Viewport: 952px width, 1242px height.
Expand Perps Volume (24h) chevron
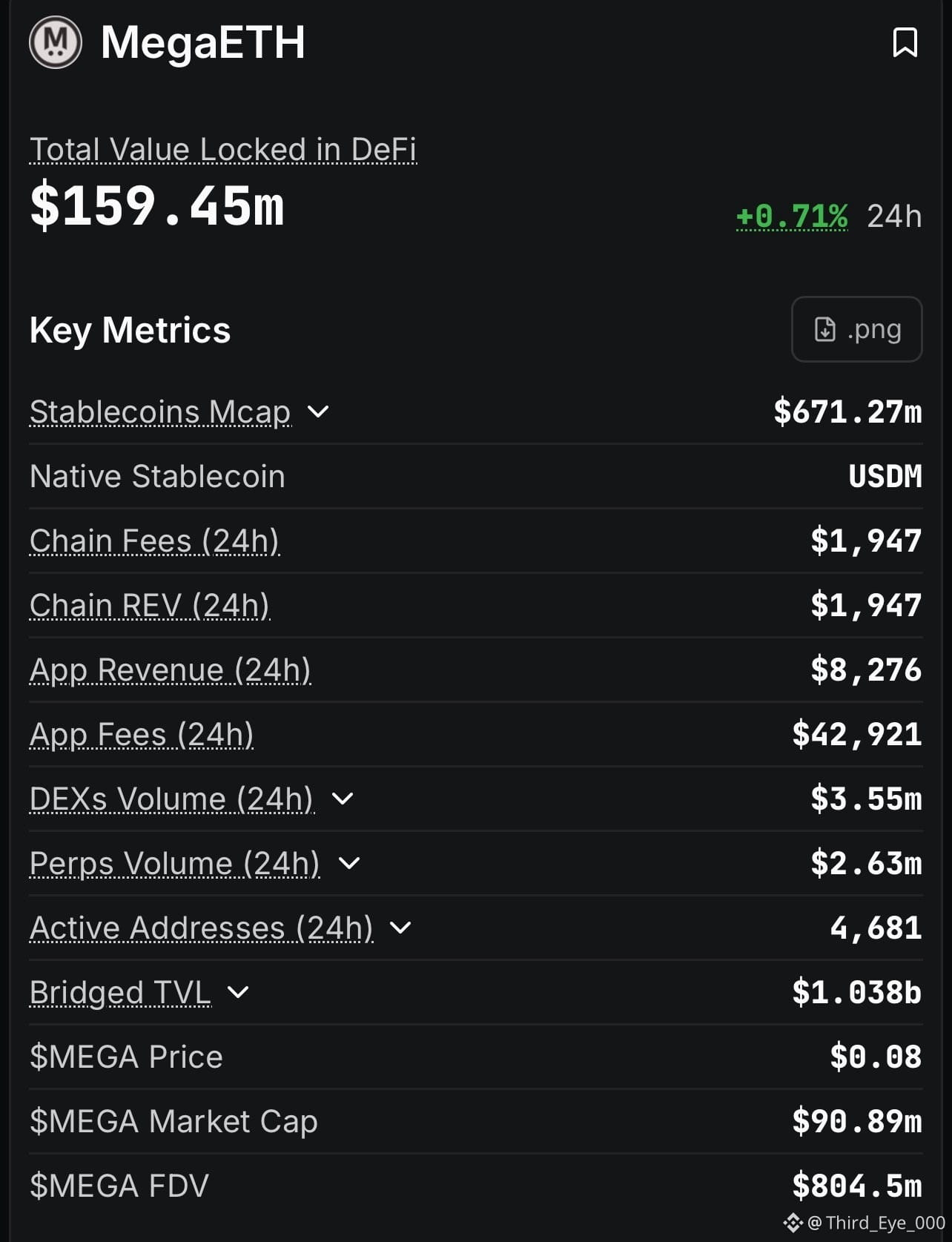coord(348,863)
